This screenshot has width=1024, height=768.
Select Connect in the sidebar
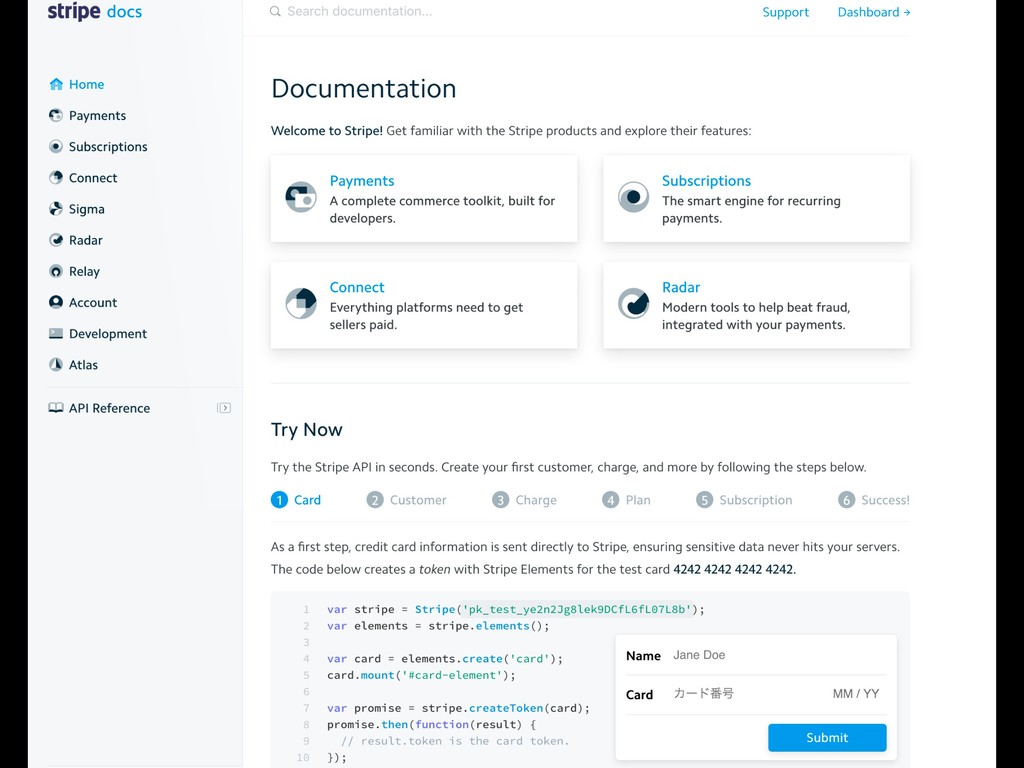(x=93, y=178)
